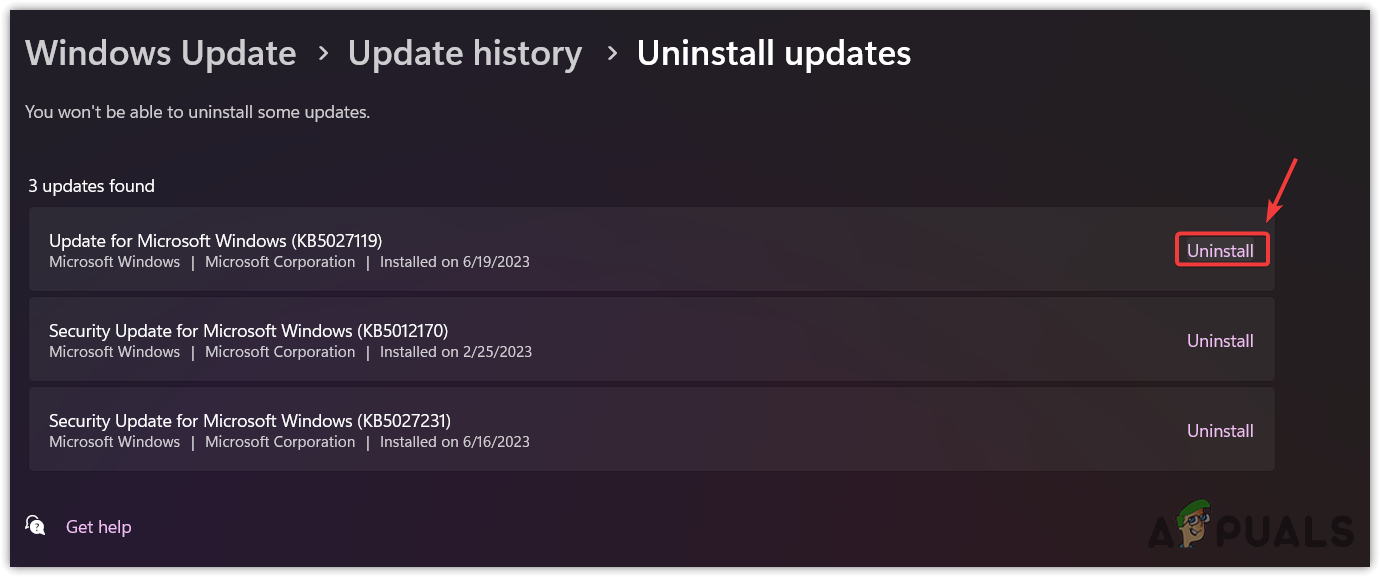Click chevron before Uninstall updates title
Viewport: 1380px width, 577px height.
click(610, 54)
